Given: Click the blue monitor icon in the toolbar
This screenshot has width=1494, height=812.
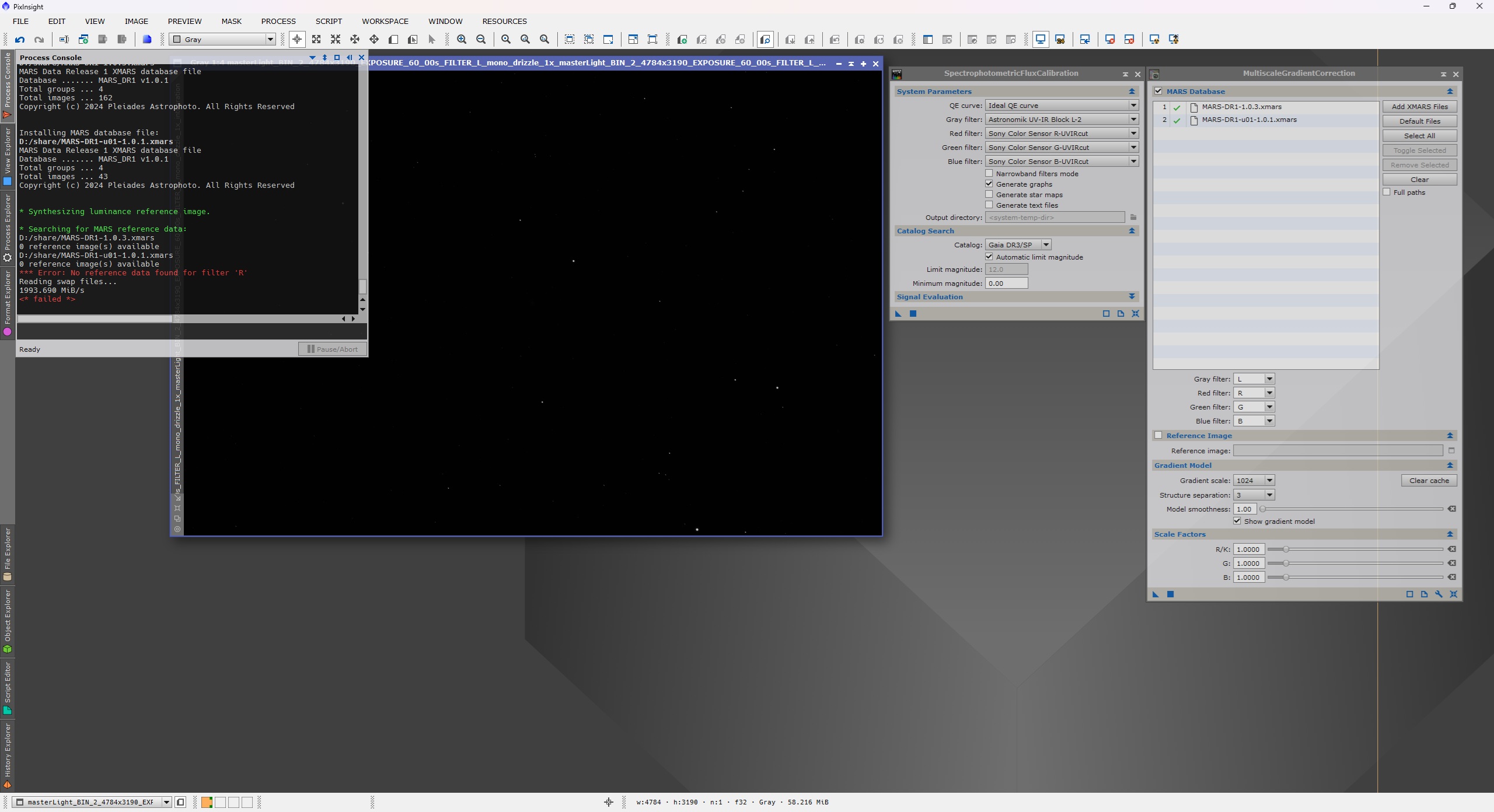Looking at the screenshot, I should [1041, 40].
